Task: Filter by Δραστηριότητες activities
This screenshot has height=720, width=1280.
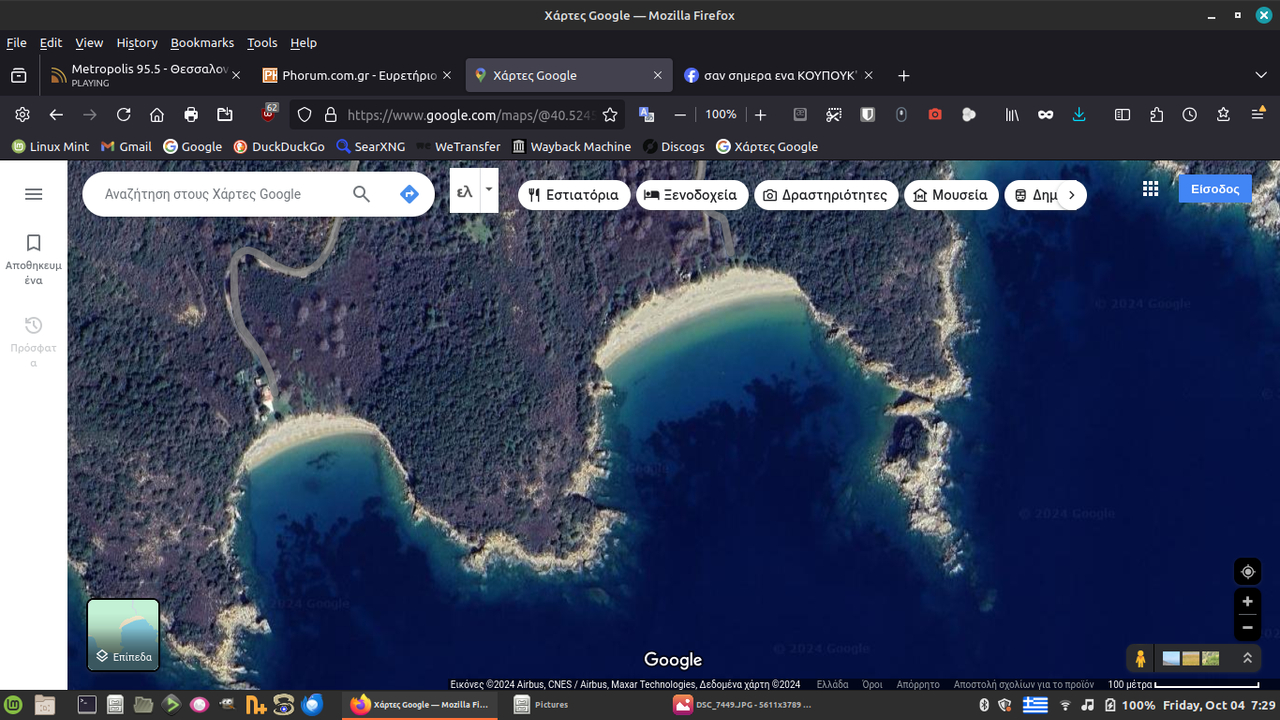Action: coord(825,195)
